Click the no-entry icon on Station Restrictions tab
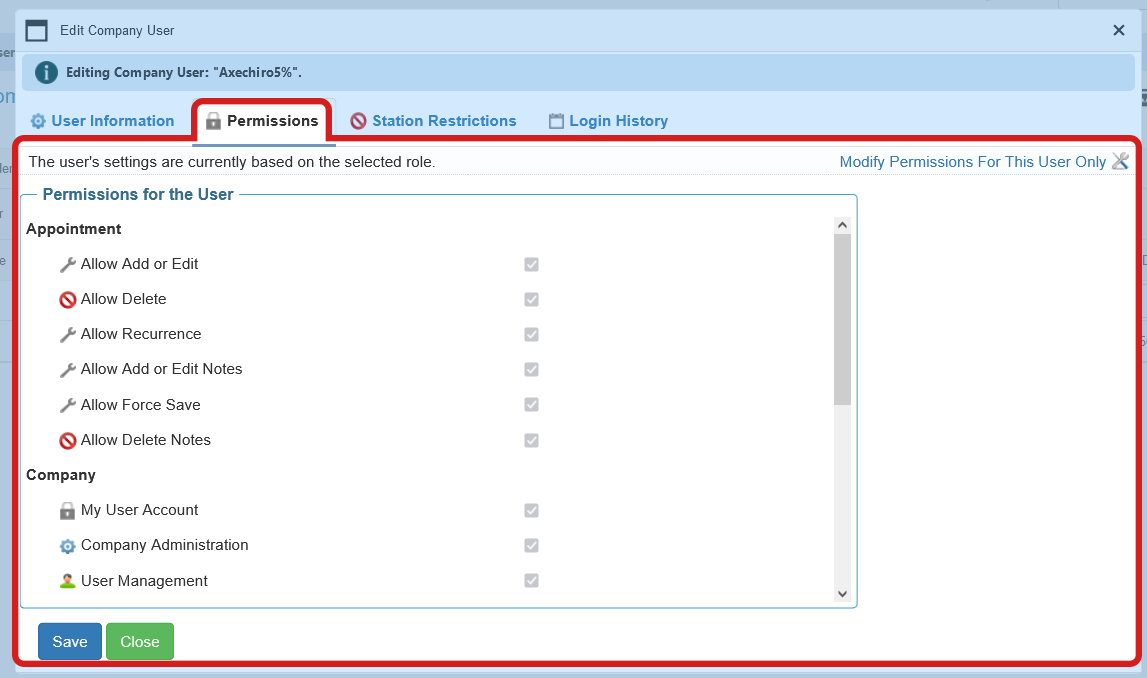Image resolution: width=1147 pixels, height=678 pixels. point(358,120)
